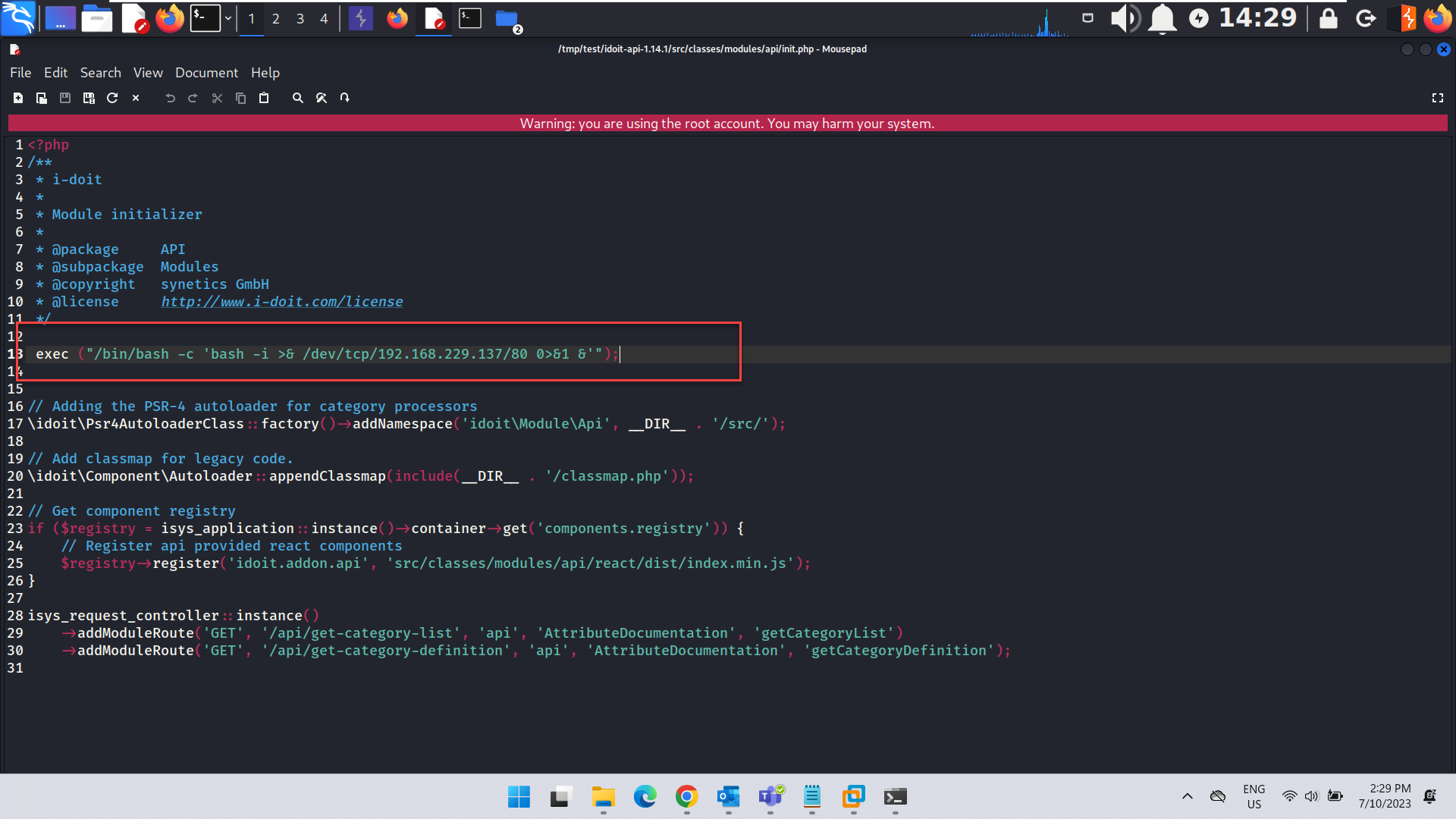Create a new document in Mousepad

(x=17, y=98)
